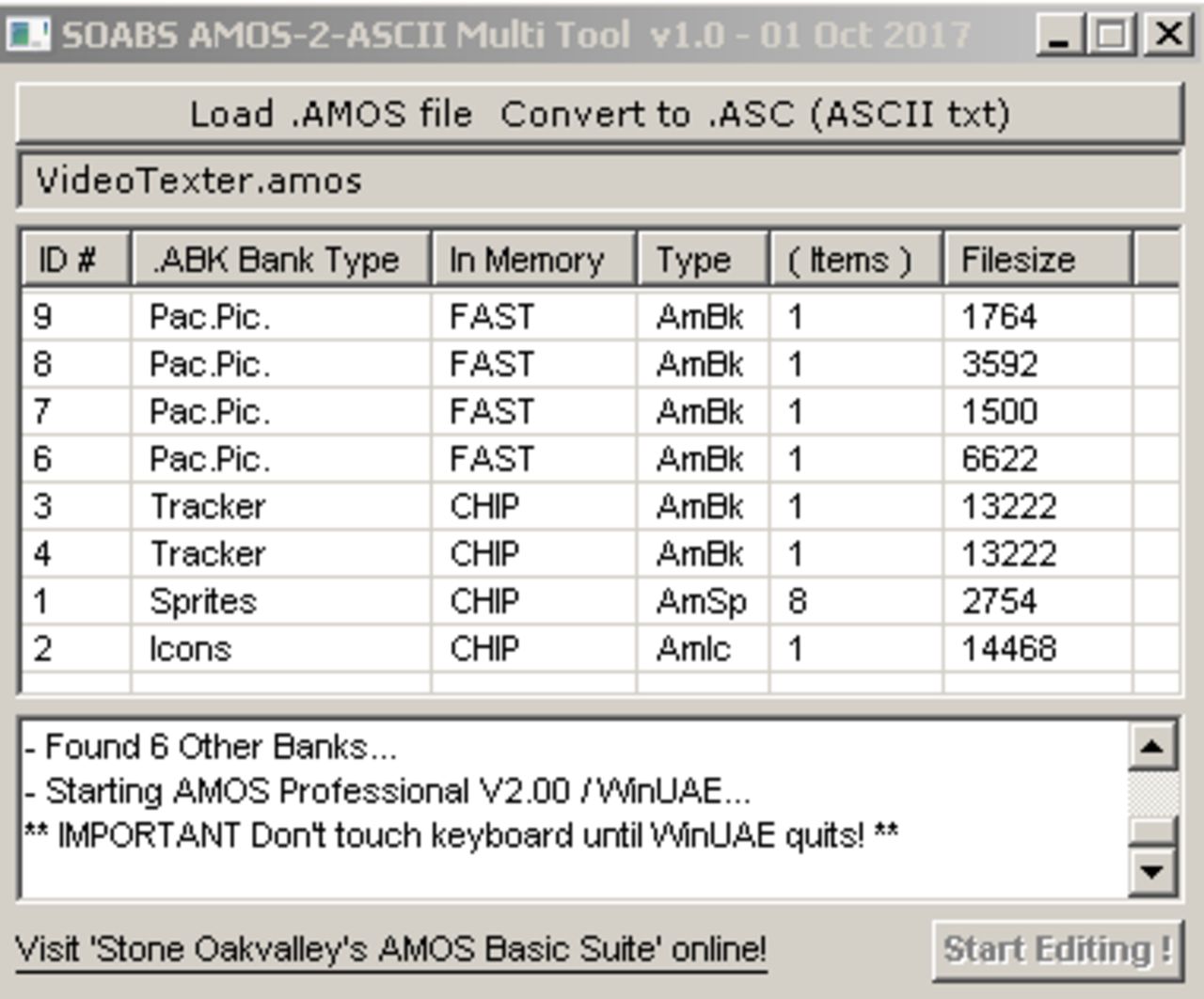
Task: Click the log scrollbar thumb
Action: (1152, 829)
